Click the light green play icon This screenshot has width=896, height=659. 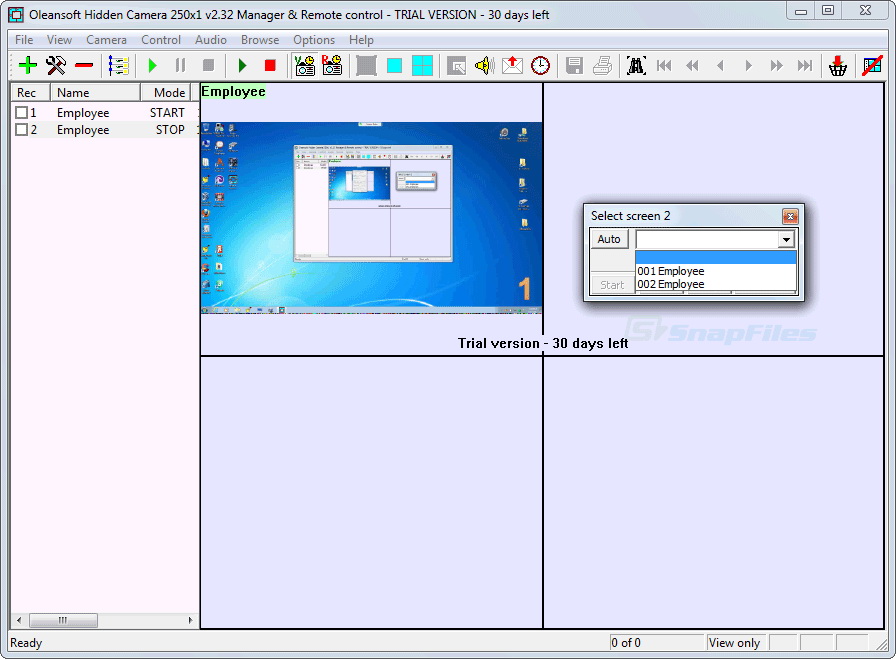pos(153,66)
